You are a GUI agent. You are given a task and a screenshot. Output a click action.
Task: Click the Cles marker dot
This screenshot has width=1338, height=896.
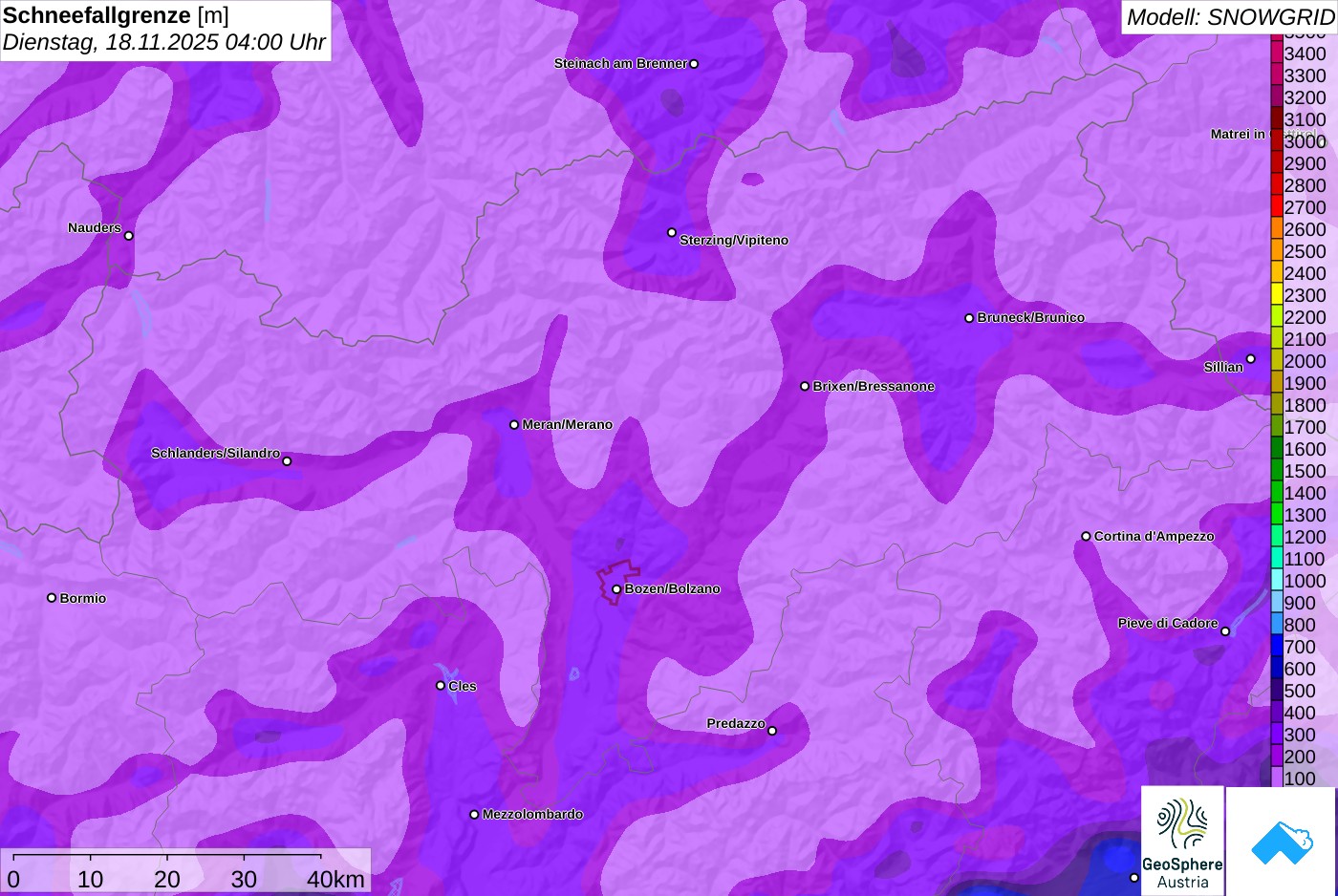(441, 685)
